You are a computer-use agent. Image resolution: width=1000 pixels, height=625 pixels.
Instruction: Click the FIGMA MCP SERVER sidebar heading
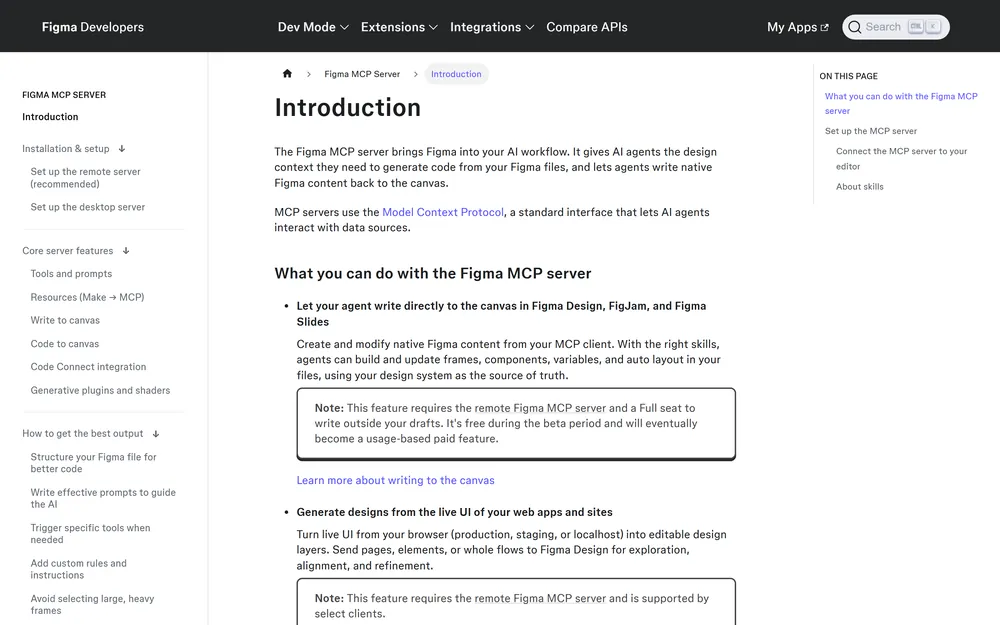click(x=64, y=95)
